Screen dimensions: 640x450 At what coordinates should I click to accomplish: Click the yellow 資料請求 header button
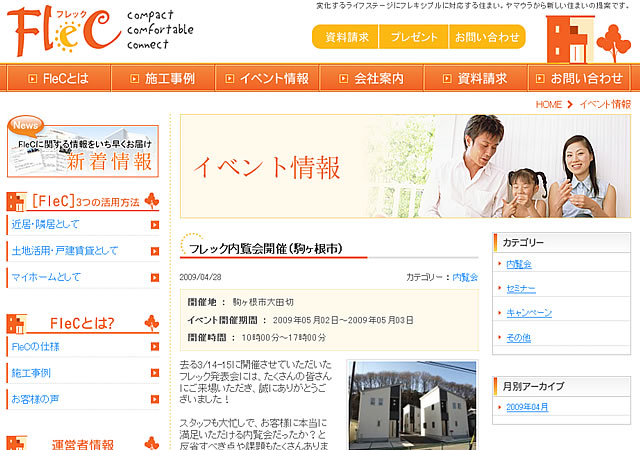click(x=345, y=37)
